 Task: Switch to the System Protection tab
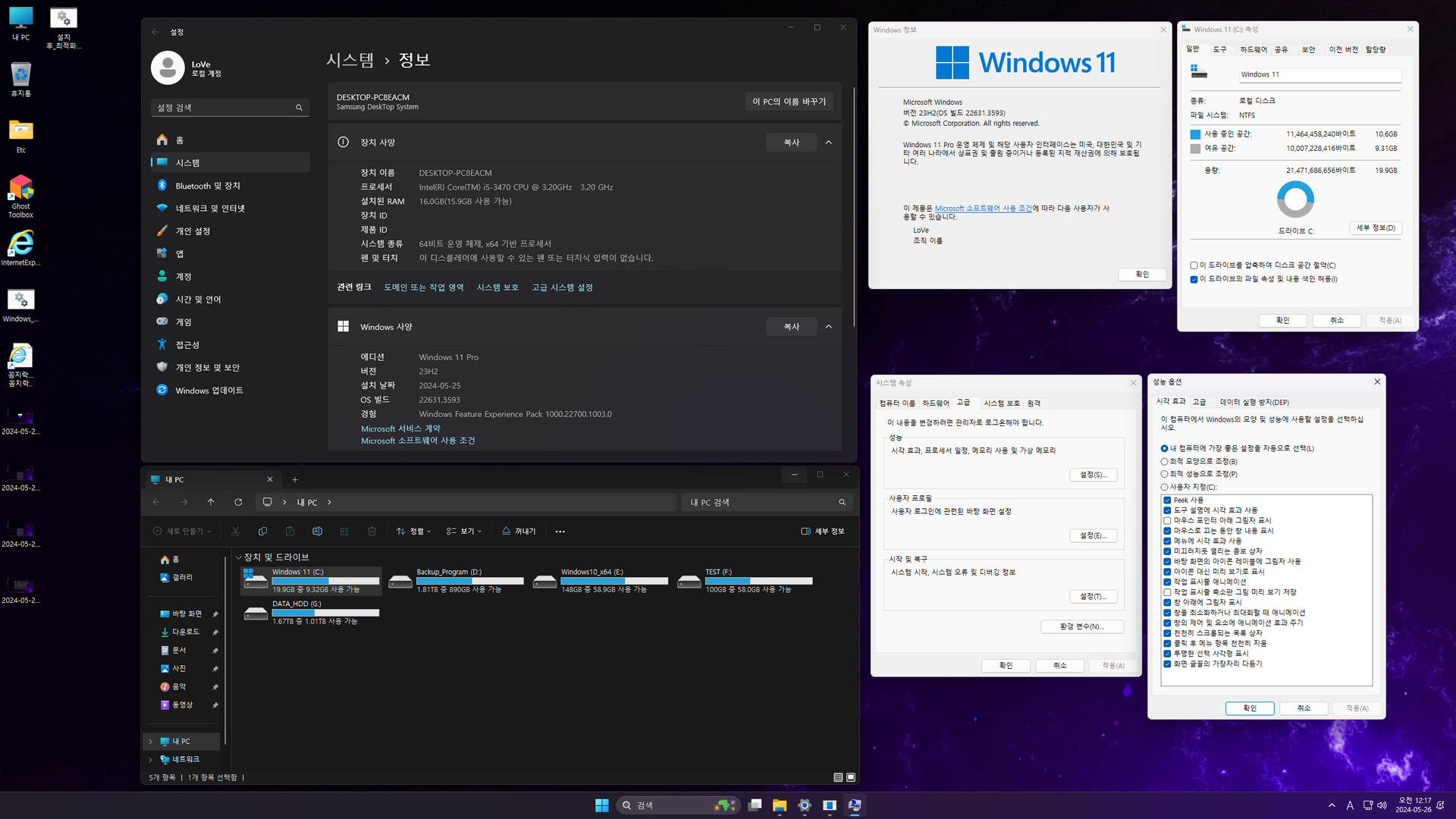(1001, 403)
